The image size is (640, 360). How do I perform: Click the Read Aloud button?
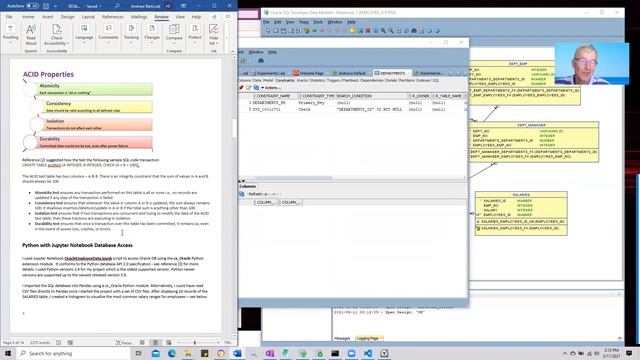pyautogui.click(x=31, y=35)
